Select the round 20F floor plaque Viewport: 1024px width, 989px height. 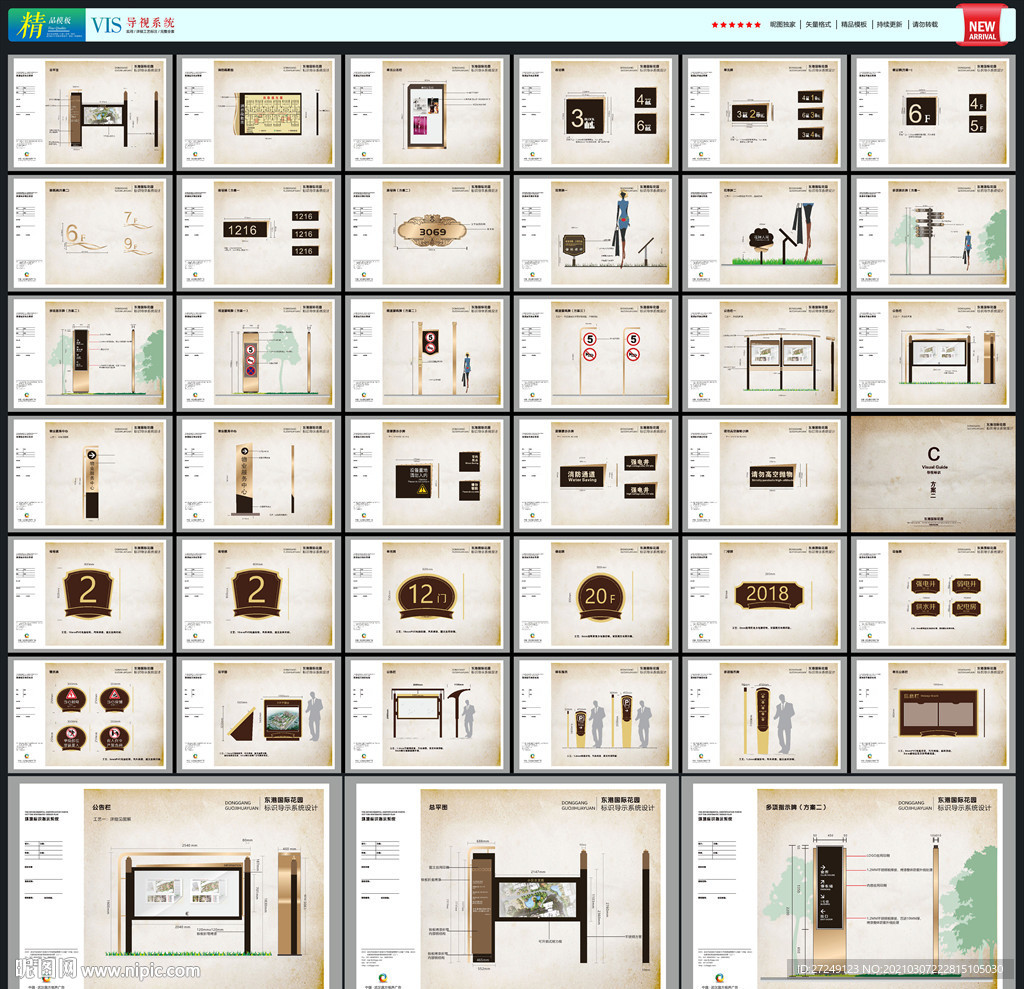[x=598, y=596]
